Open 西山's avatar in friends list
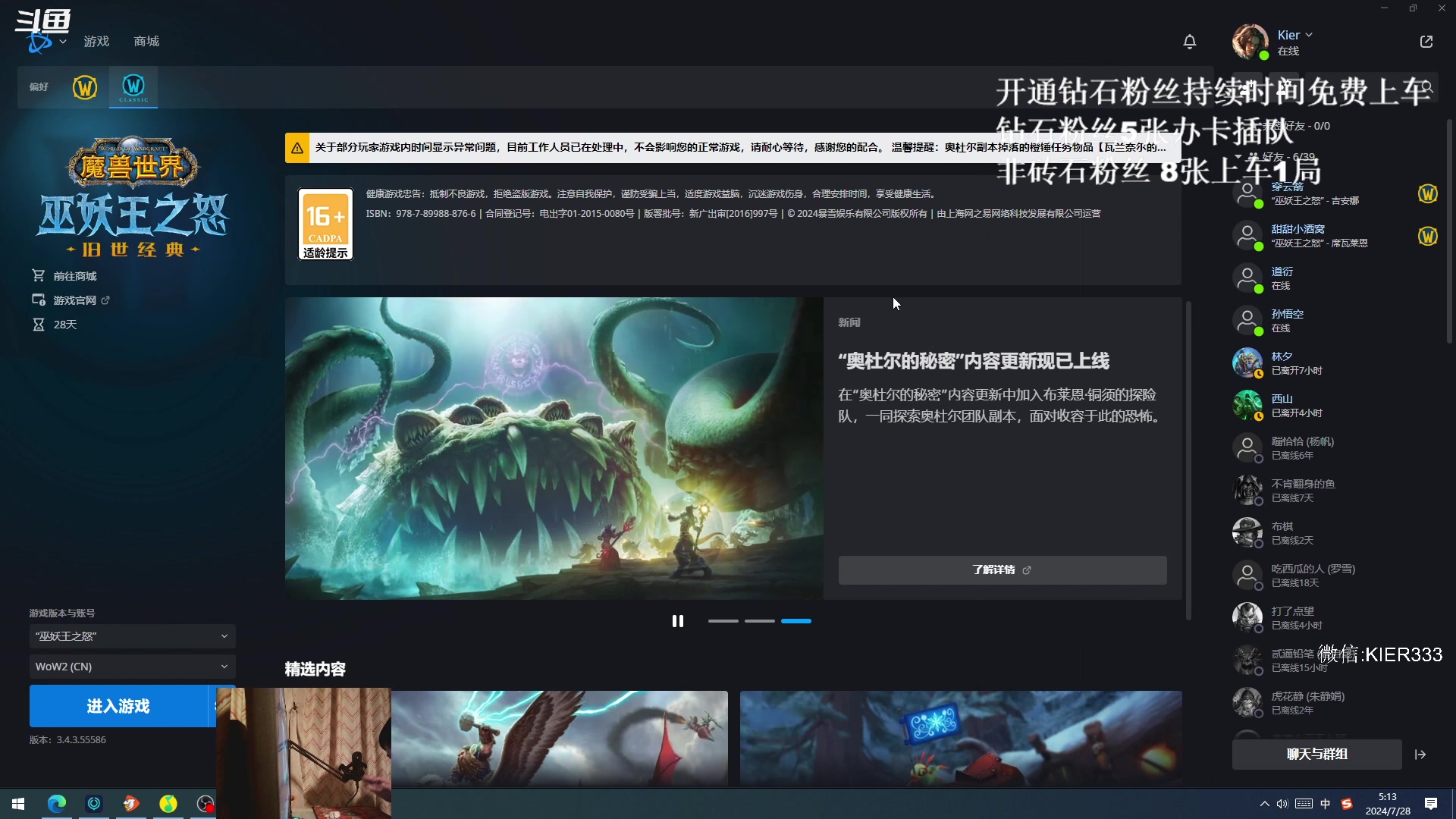The width and height of the screenshot is (1456, 819). coord(1247,405)
